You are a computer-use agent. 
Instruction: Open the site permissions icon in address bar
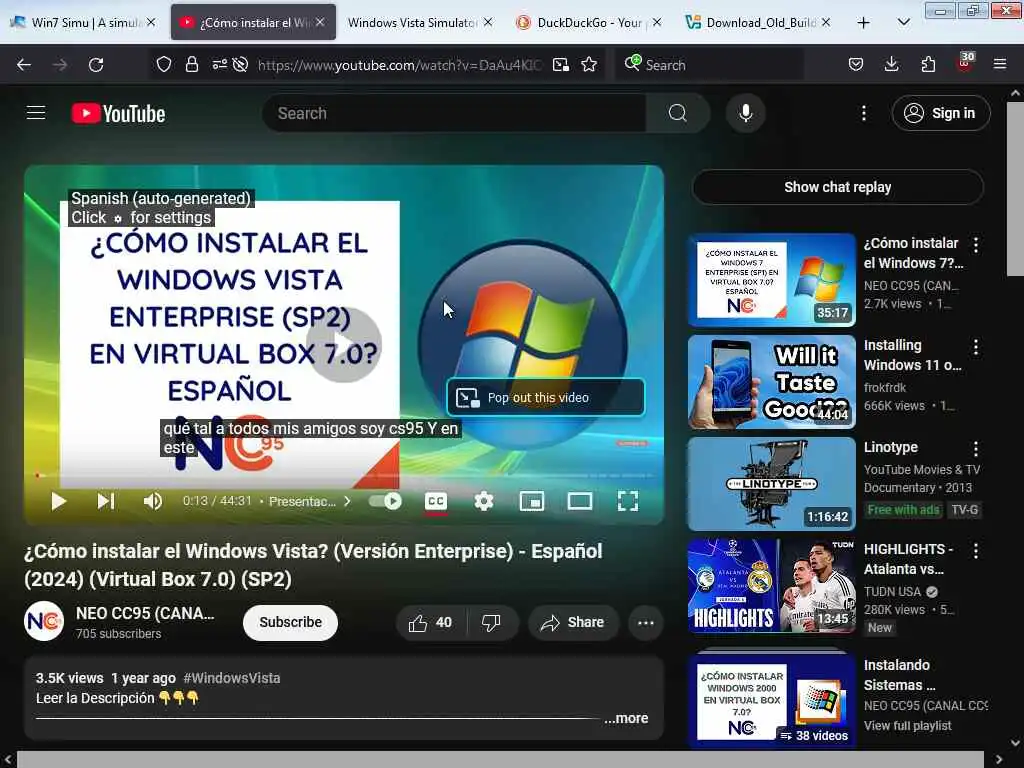[219, 64]
